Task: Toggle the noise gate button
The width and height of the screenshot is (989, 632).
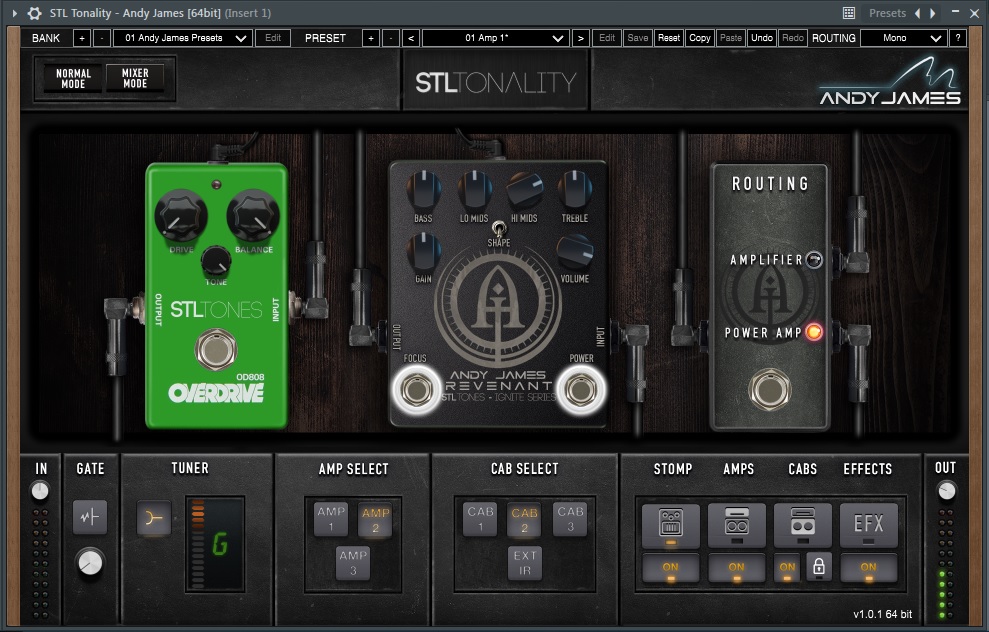Action: point(90,517)
